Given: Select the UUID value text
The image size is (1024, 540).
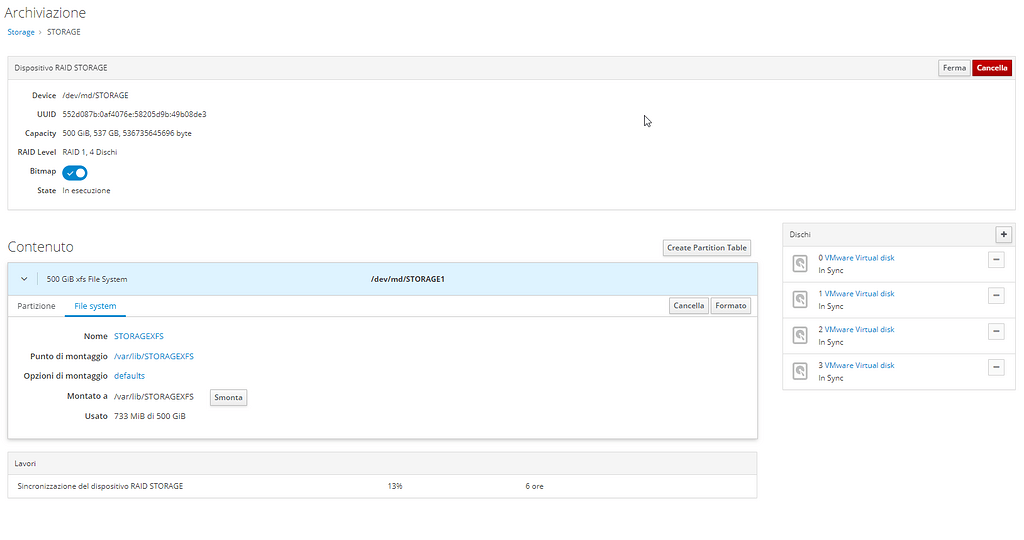Looking at the screenshot, I should (x=135, y=114).
